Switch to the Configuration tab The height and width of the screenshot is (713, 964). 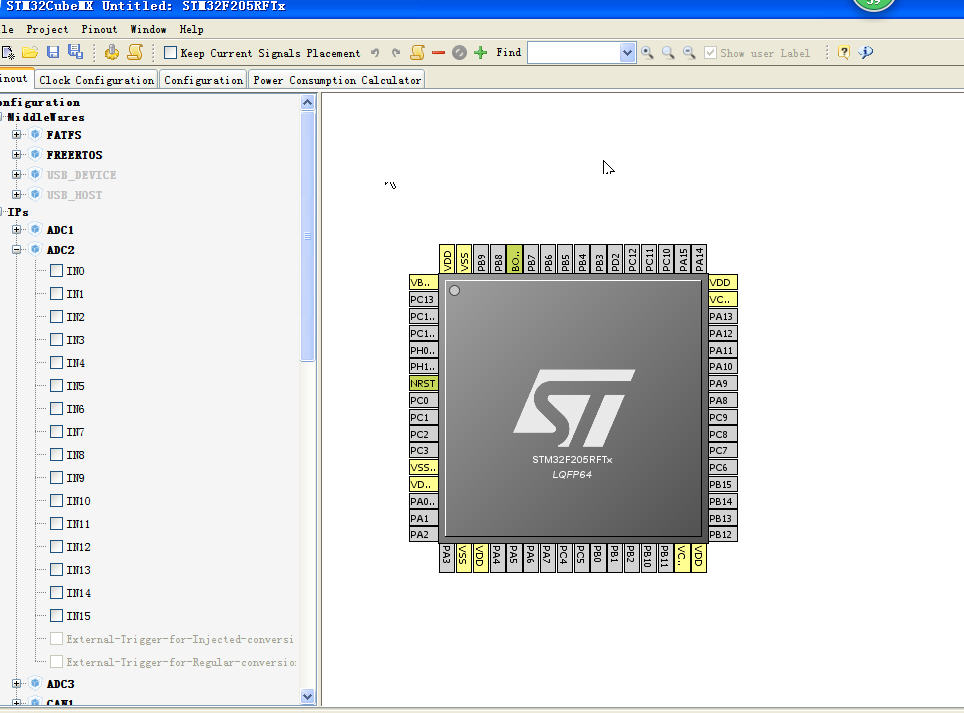click(x=203, y=80)
